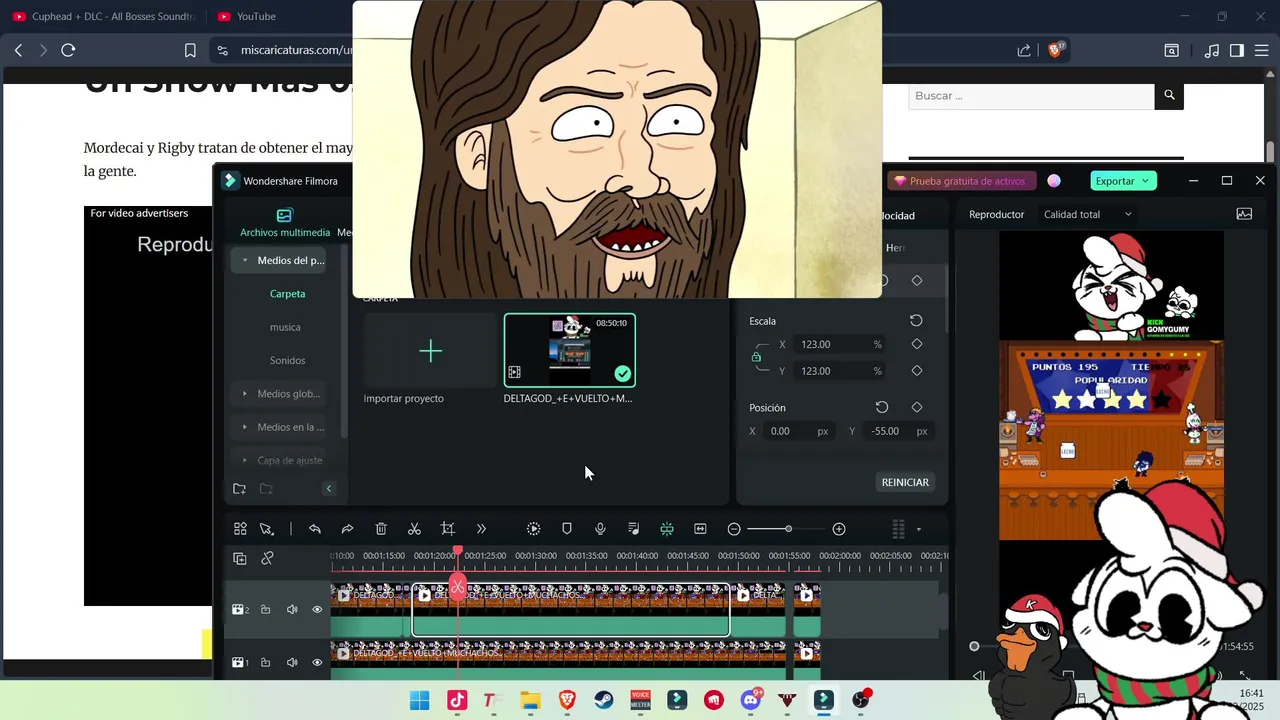Image resolution: width=1280 pixels, height=720 pixels.
Task: Lock video track 2 padlock icon
Action: [266, 610]
